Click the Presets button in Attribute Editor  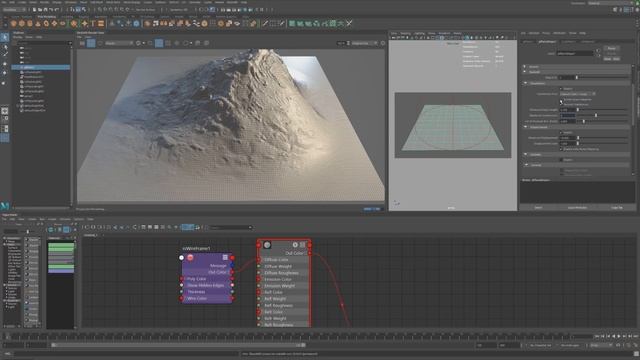(x=611, y=53)
